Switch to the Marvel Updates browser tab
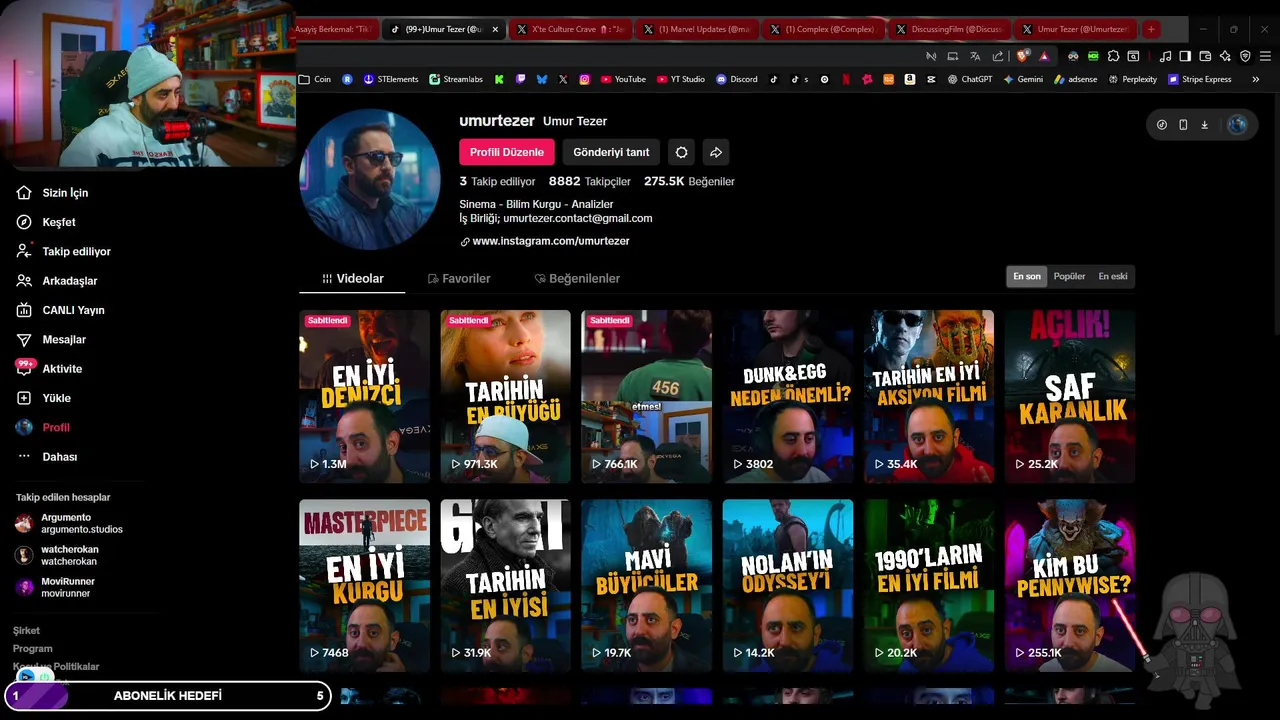1280x720 pixels. 697,29
